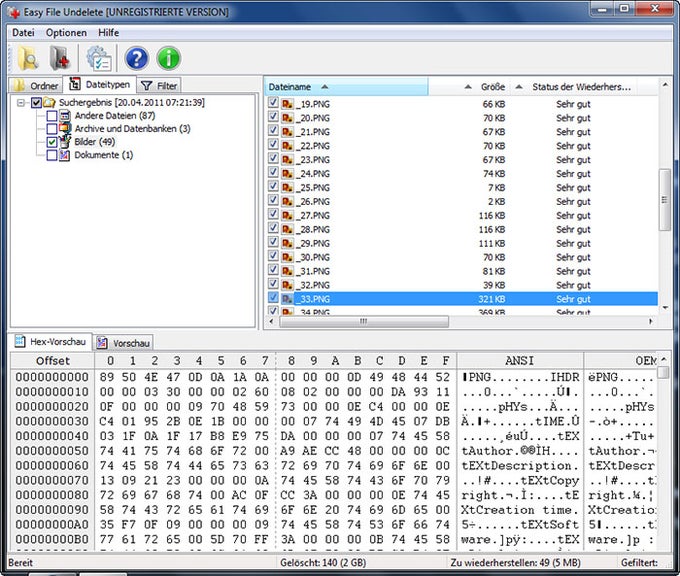
Task: Click Dokumente category icon
Action: point(65,155)
